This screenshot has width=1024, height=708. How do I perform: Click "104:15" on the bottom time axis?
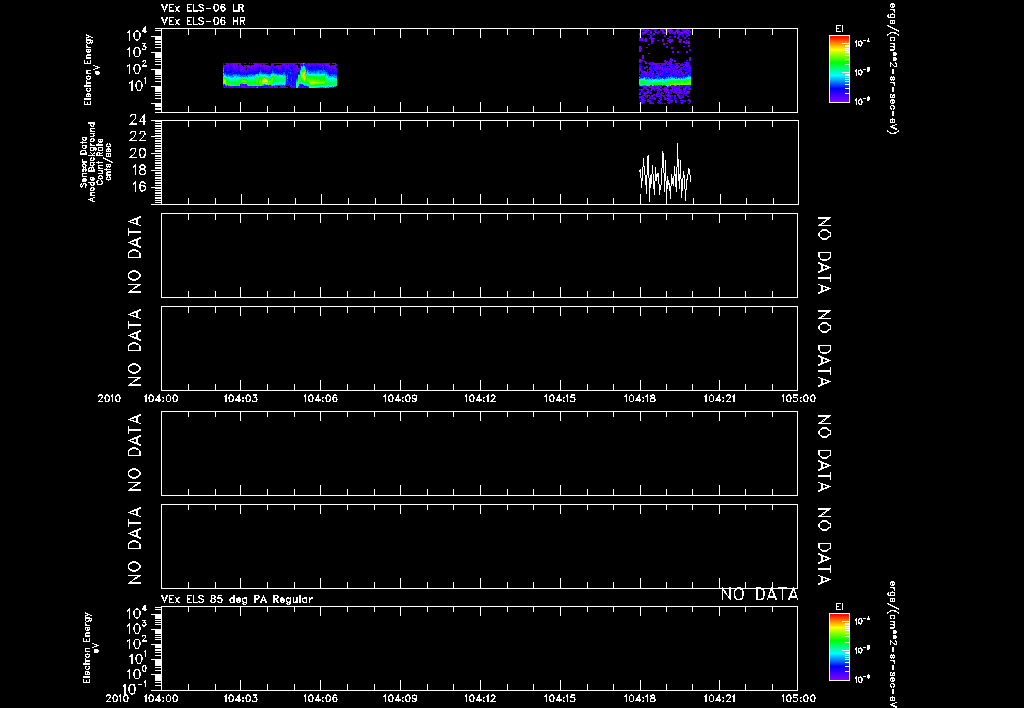coord(560,699)
